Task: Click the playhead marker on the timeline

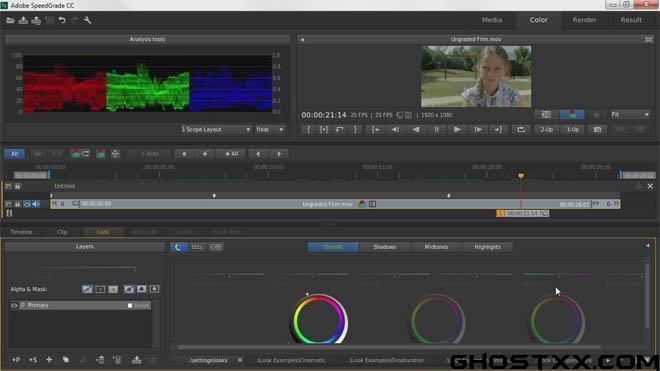Action: tap(521, 176)
